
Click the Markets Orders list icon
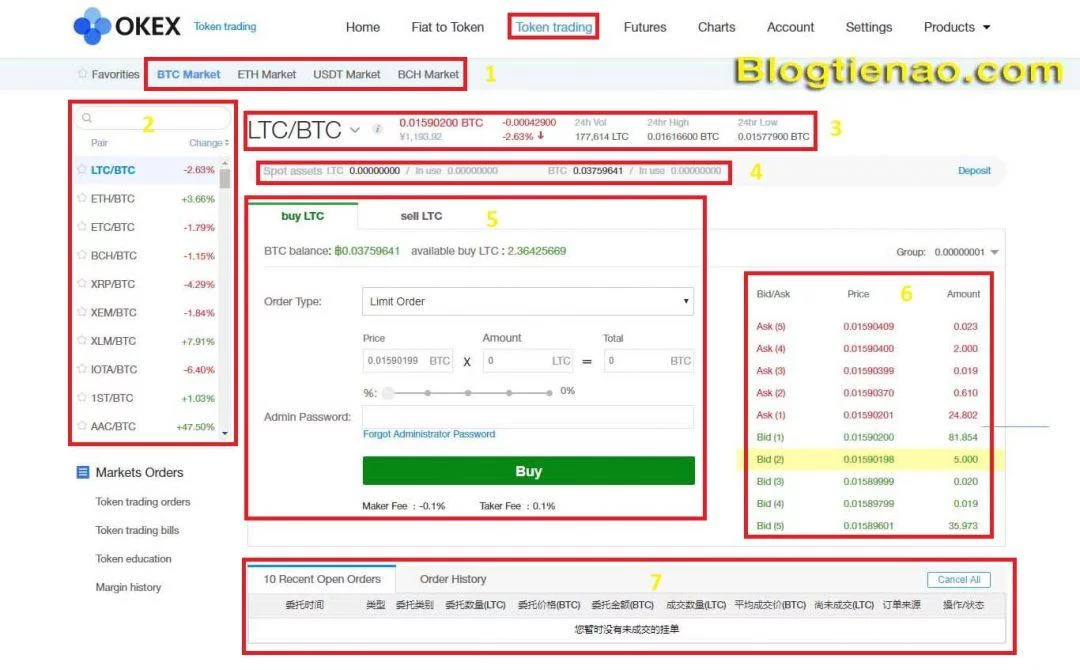click(x=83, y=472)
